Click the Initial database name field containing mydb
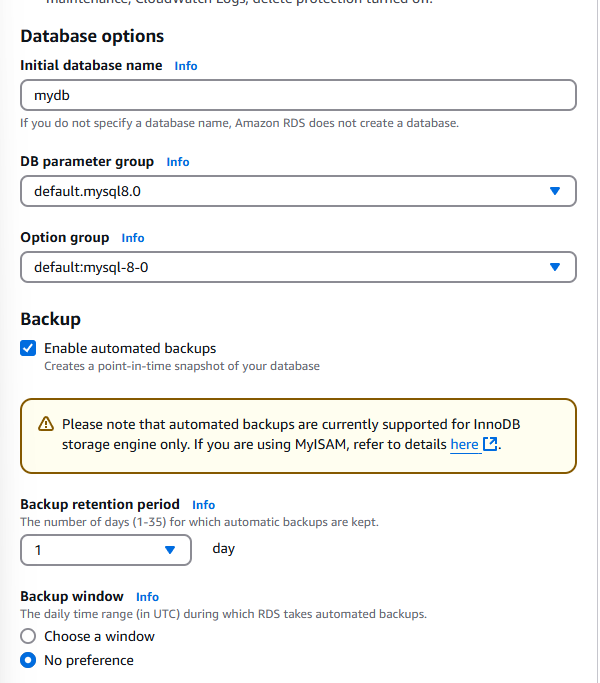Viewport: 600px width, 683px height. pos(298,95)
